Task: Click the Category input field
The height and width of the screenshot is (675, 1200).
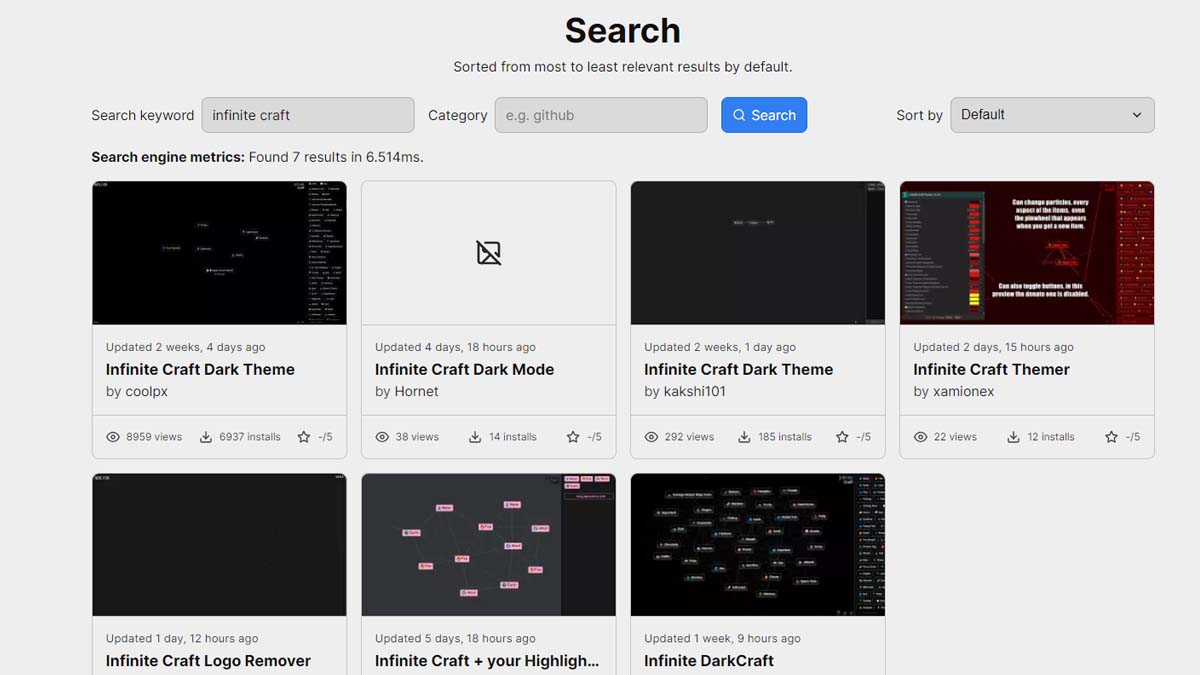Action: (600, 115)
